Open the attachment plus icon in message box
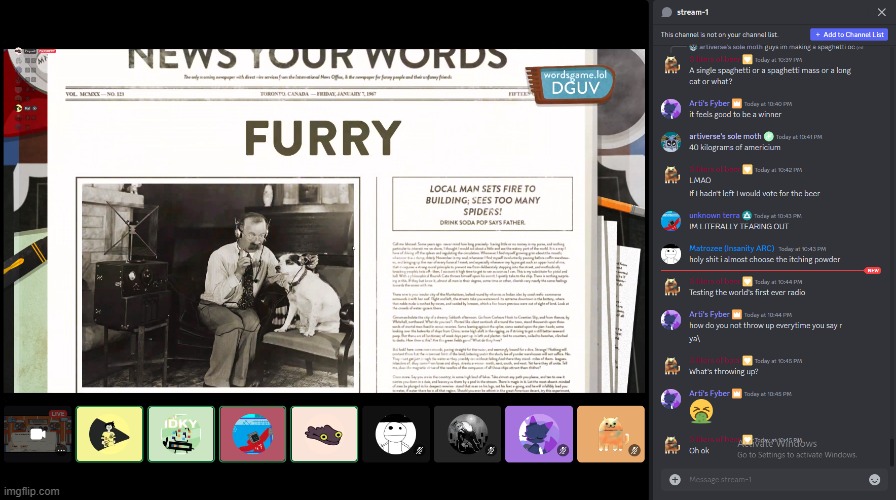The height and width of the screenshot is (500, 896). (675, 479)
